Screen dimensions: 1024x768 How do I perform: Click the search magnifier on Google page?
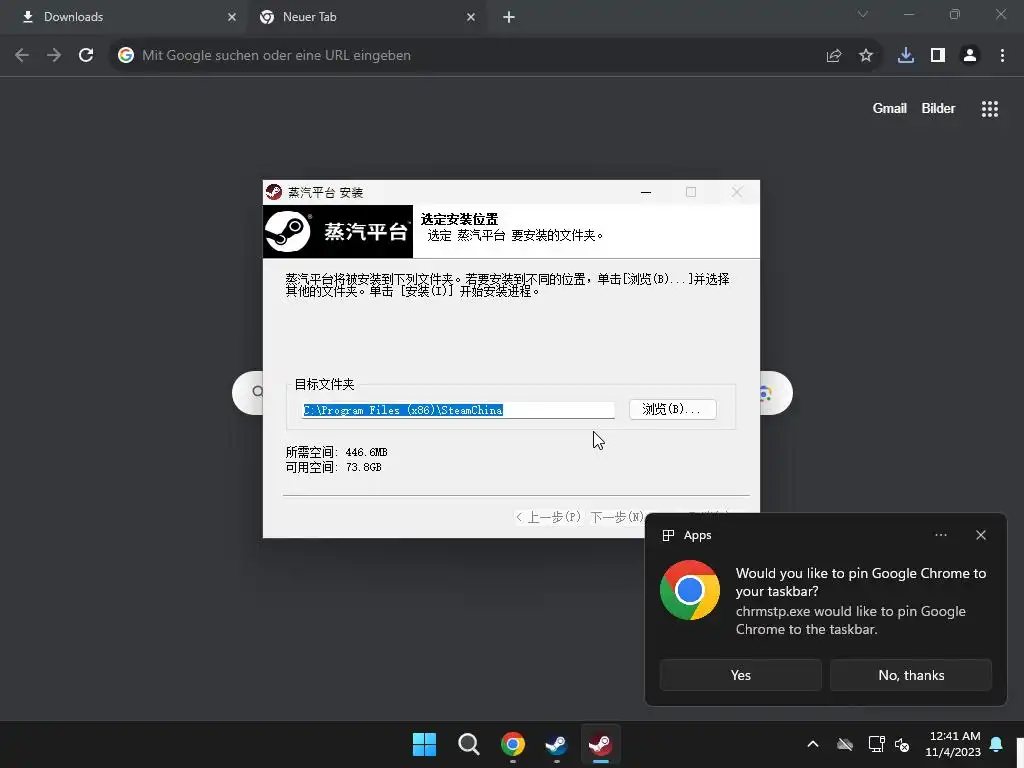click(257, 392)
